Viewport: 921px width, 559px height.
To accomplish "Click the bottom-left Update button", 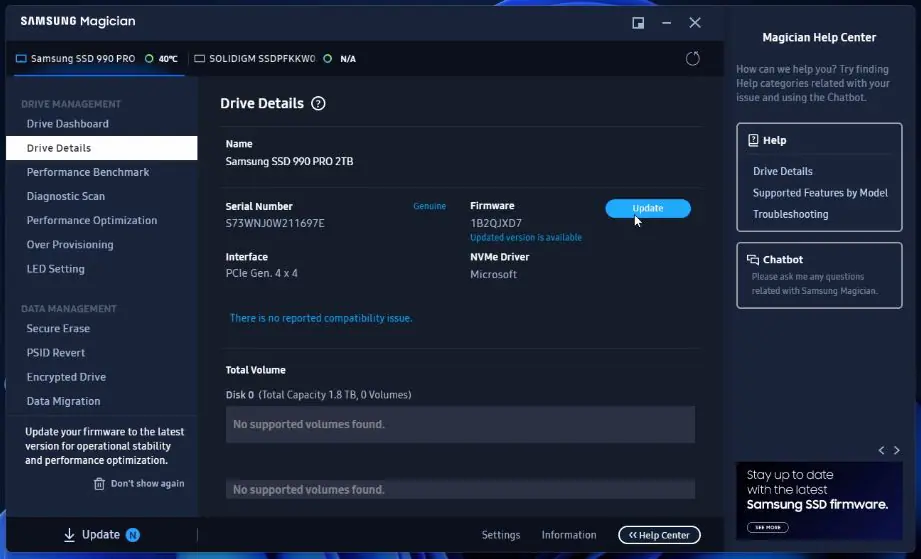I will [101, 535].
